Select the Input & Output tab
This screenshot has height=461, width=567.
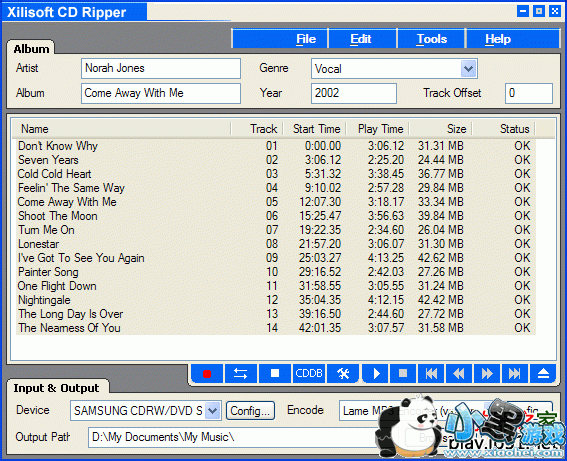pyautogui.click(x=56, y=388)
